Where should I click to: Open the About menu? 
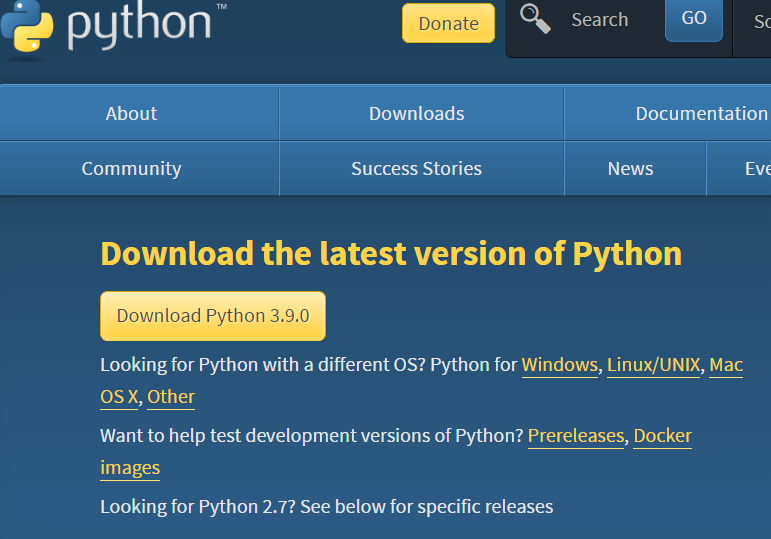tap(139, 114)
